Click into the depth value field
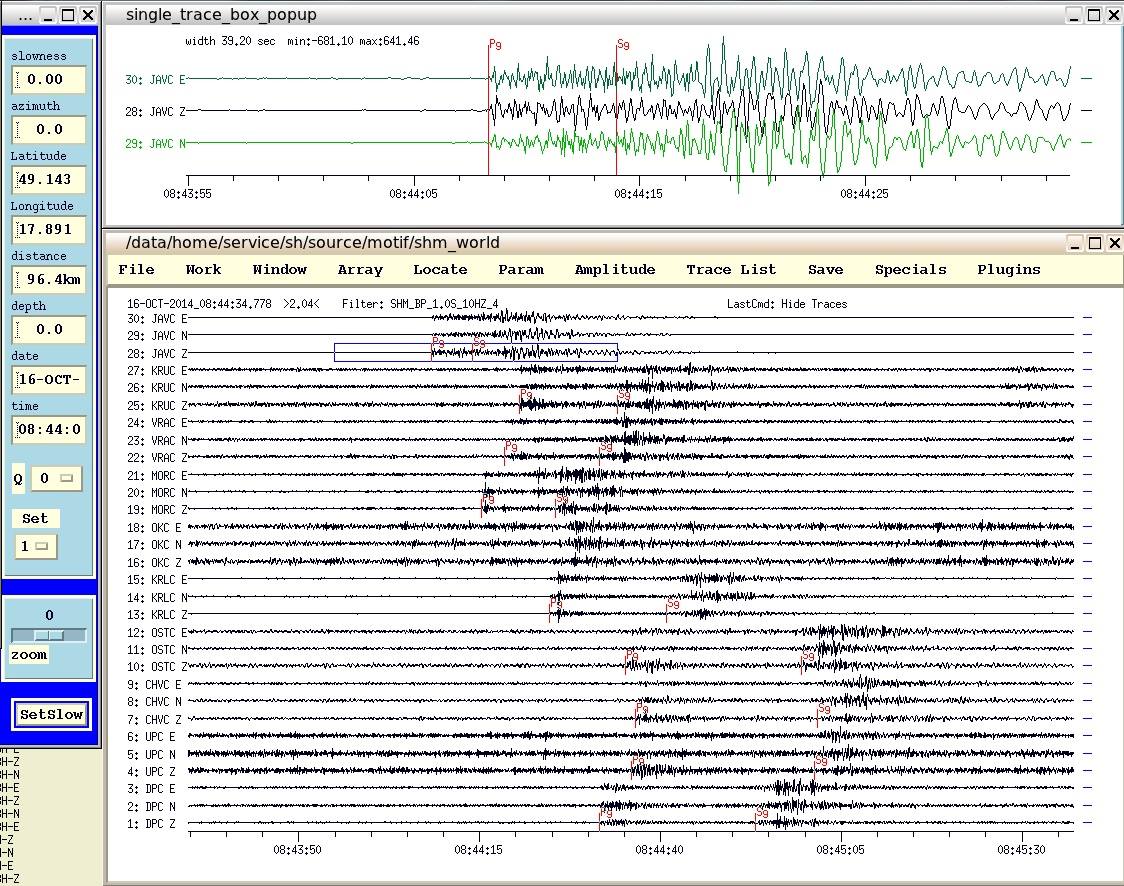Screen dimensions: 1124x886 point(50,330)
